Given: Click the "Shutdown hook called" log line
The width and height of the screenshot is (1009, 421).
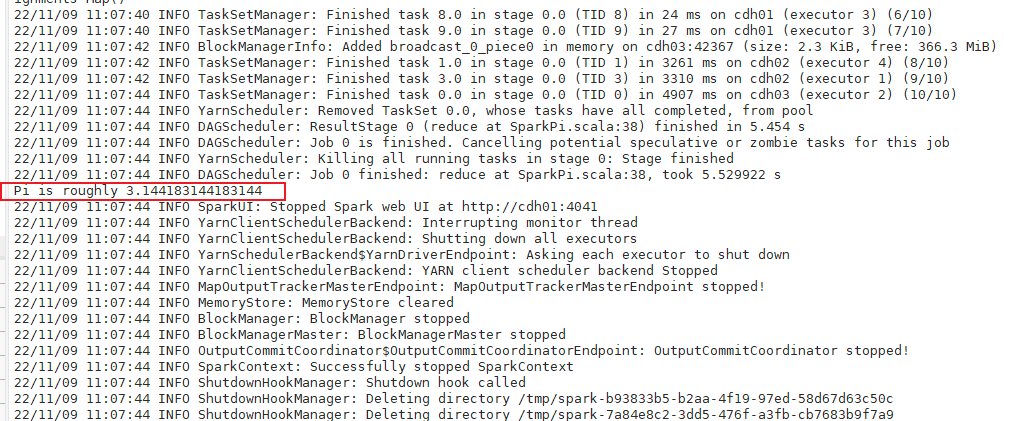Looking at the screenshot, I should point(445,382).
